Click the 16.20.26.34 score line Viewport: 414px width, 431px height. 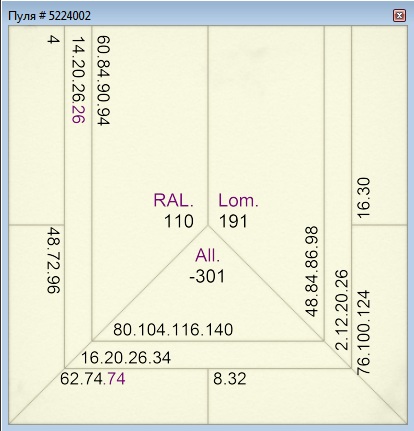tap(126, 358)
